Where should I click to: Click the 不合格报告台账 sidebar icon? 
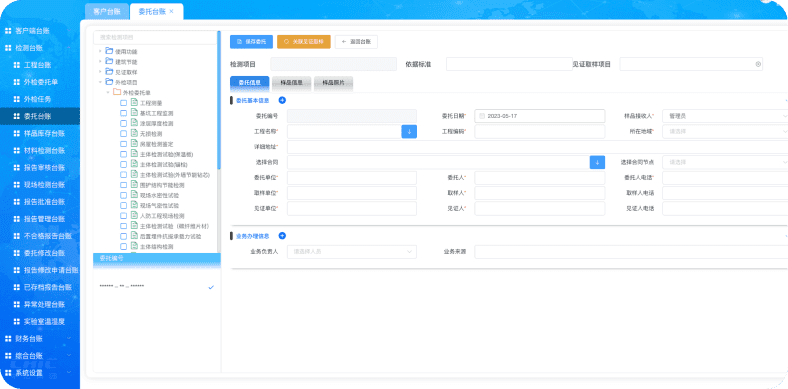click(16, 236)
